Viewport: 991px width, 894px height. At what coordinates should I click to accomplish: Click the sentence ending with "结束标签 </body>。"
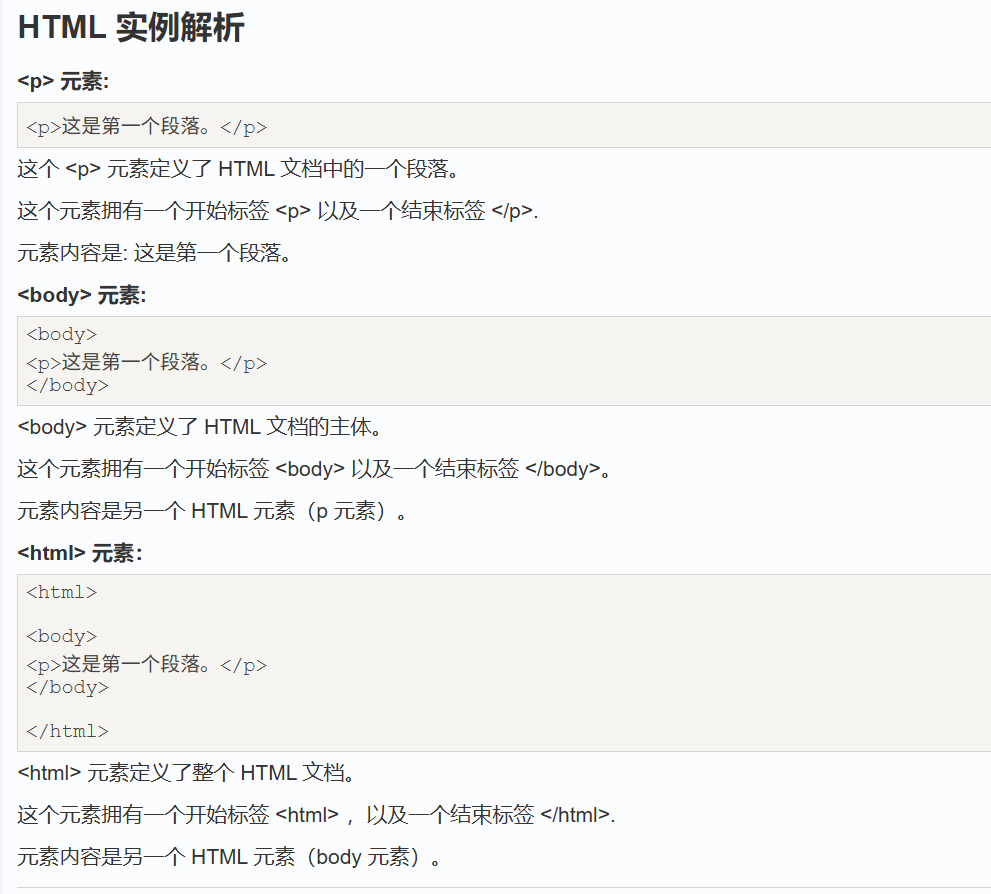(314, 469)
